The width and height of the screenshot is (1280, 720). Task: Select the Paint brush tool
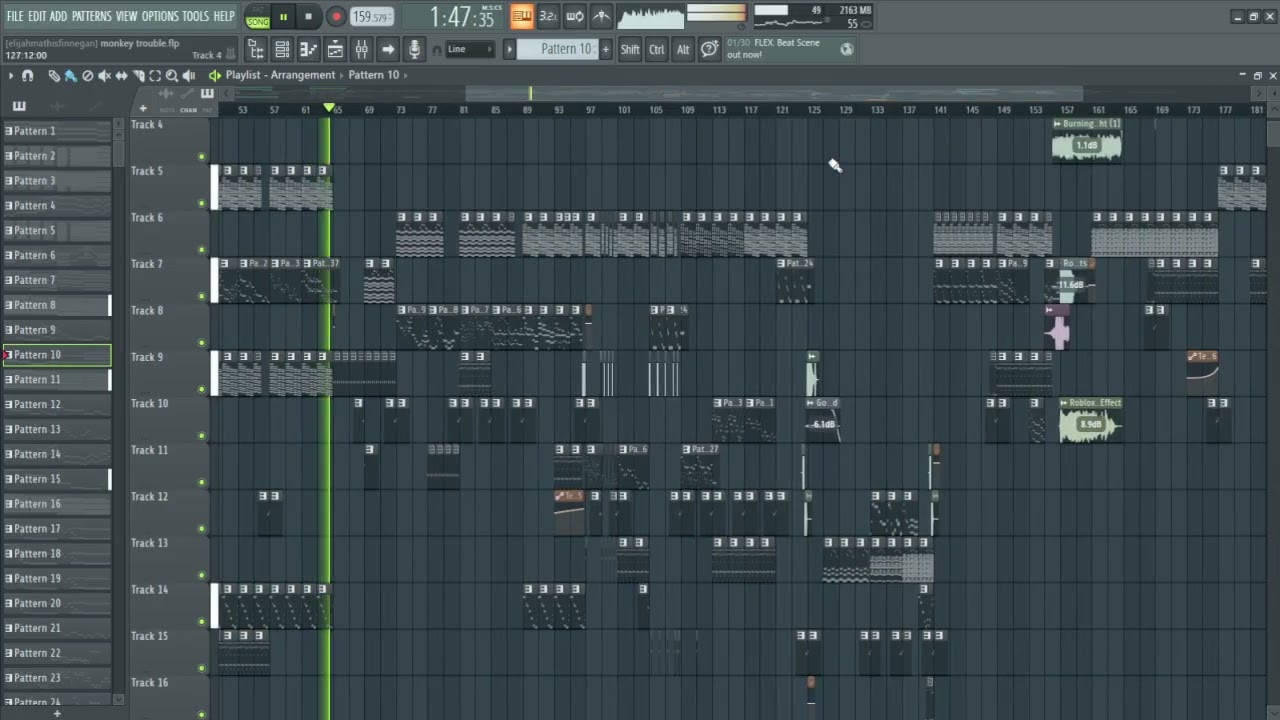pyautogui.click(x=71, y=76)
